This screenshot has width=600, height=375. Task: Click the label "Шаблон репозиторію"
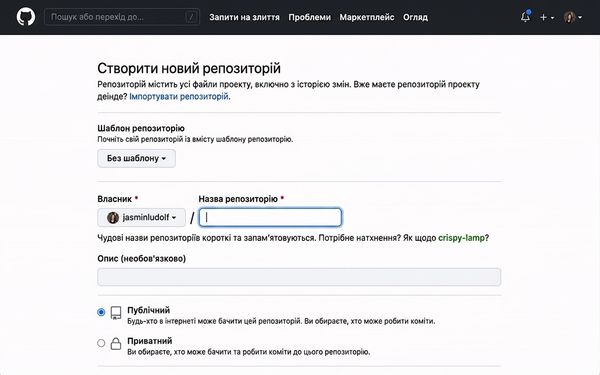tap(141, 128)
